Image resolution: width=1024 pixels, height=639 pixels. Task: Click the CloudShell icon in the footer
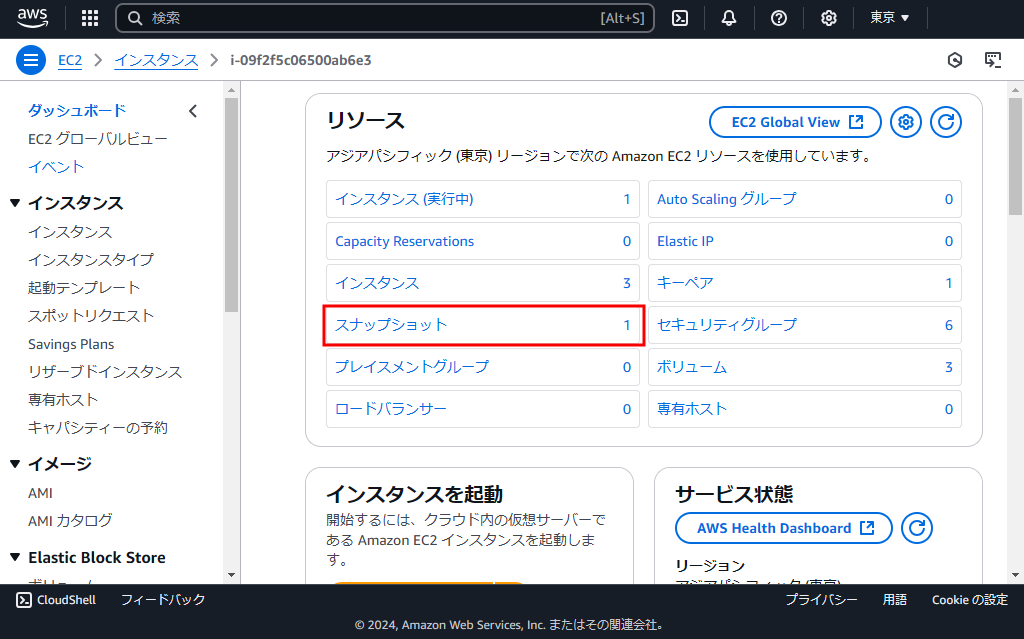[x=24, y=600]
